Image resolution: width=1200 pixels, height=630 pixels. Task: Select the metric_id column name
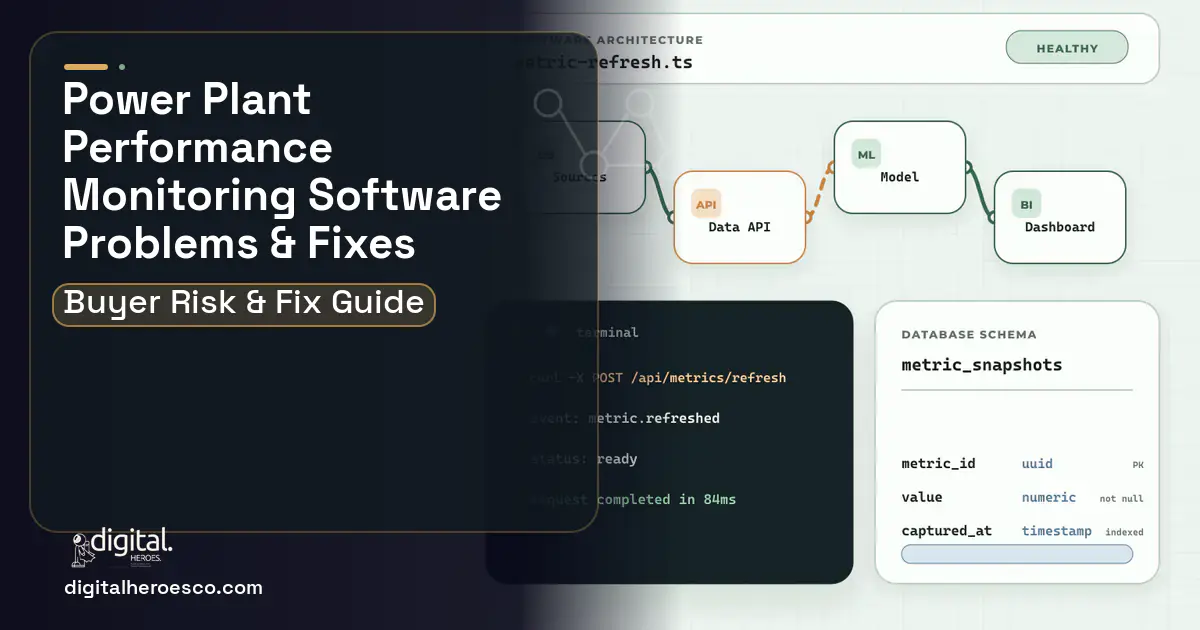coord(938,464)
